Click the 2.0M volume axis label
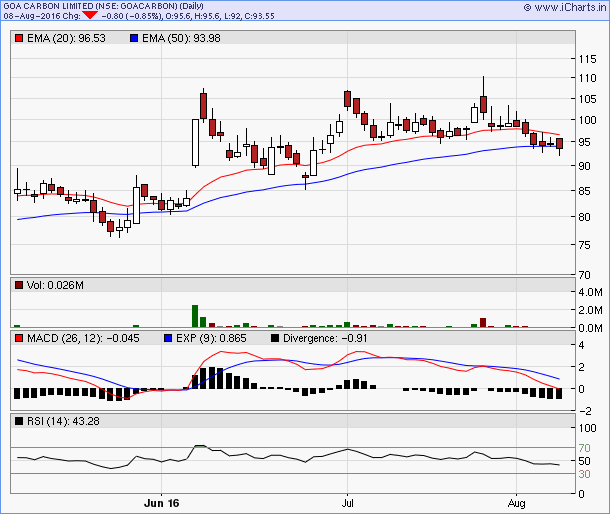Image resolution: width=610 pixels, height=514 pixels. pyautogui.click(x=591, y=310)
